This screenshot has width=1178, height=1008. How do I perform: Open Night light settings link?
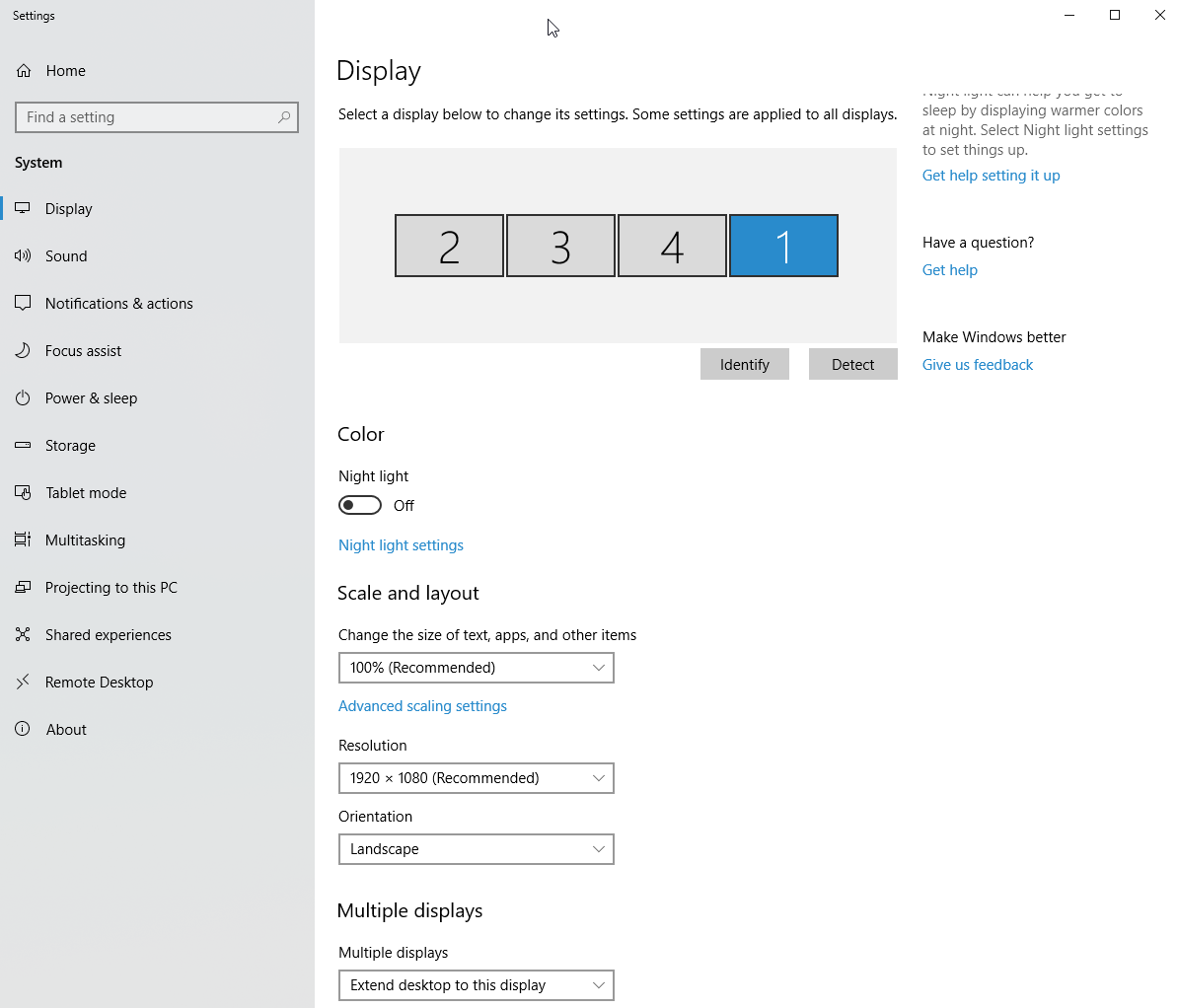click(401, 545)
